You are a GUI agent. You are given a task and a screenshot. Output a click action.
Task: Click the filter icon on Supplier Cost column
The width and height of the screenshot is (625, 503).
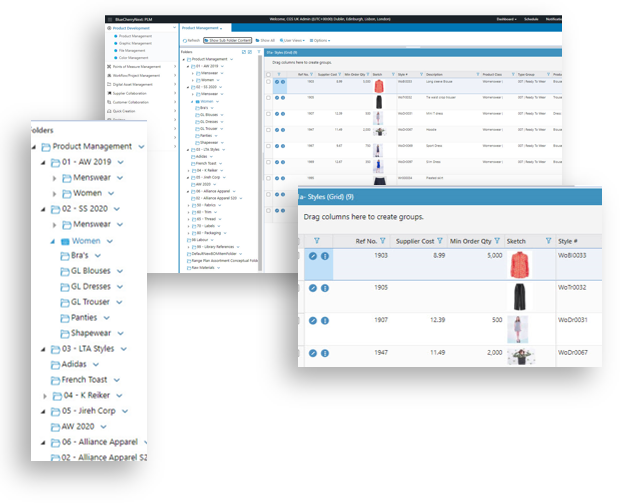(440, 240)
